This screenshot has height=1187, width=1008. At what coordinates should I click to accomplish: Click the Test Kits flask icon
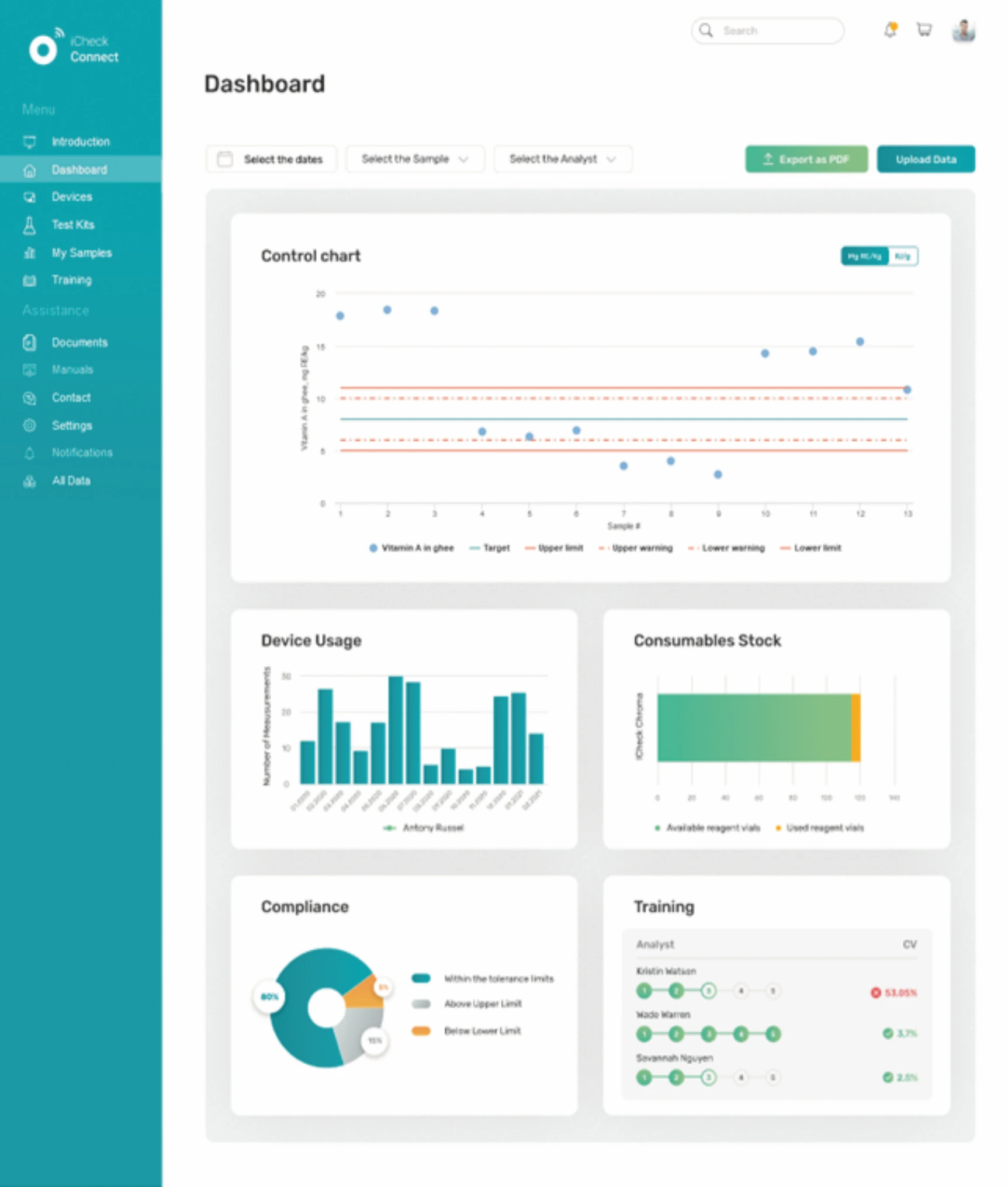[29, 225]
